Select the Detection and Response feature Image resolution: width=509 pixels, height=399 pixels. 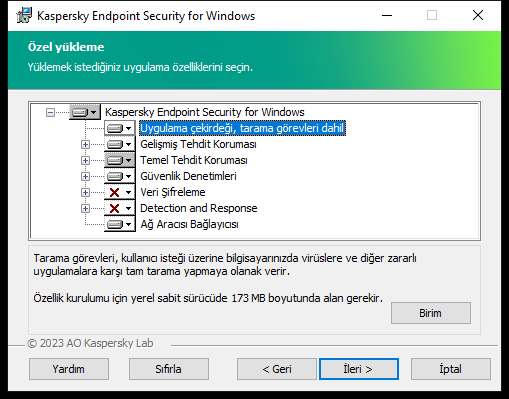[199, 208]
